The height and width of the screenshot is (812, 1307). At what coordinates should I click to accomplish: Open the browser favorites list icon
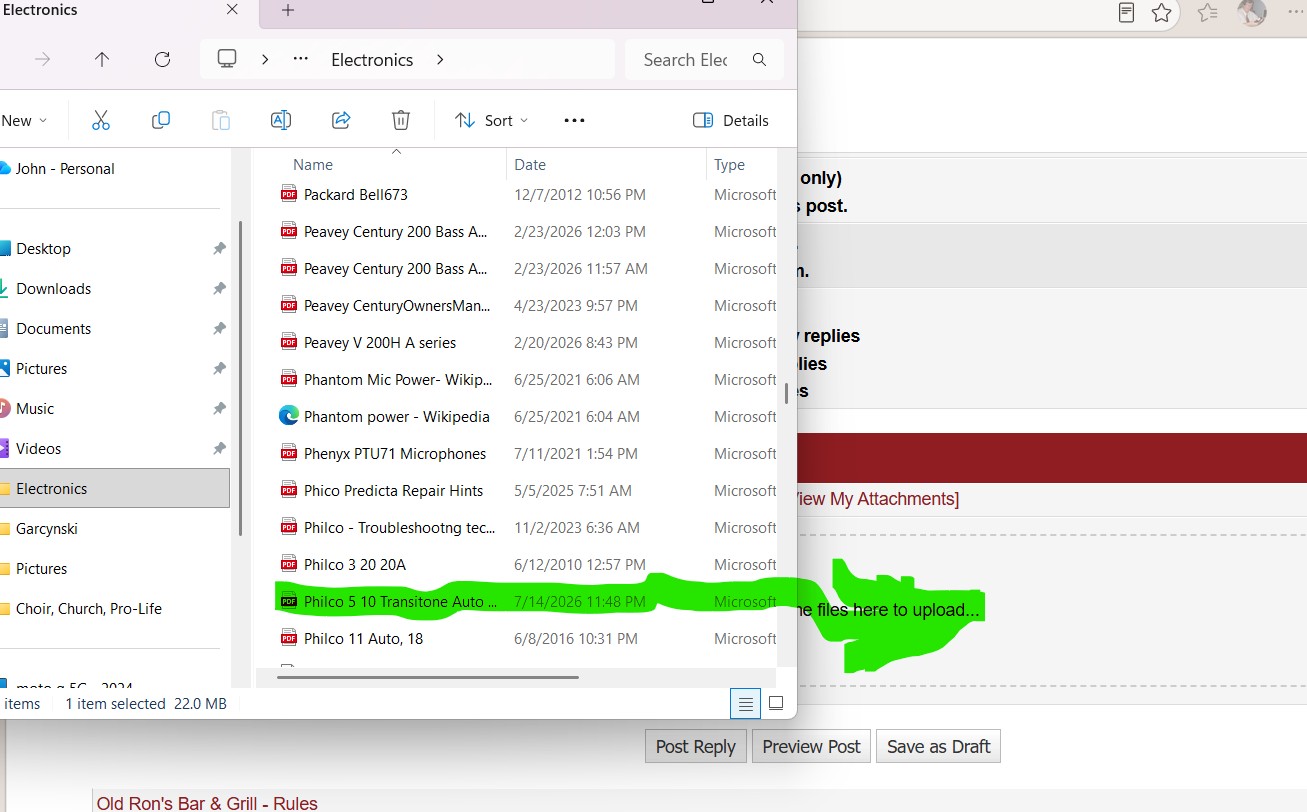1207,13
